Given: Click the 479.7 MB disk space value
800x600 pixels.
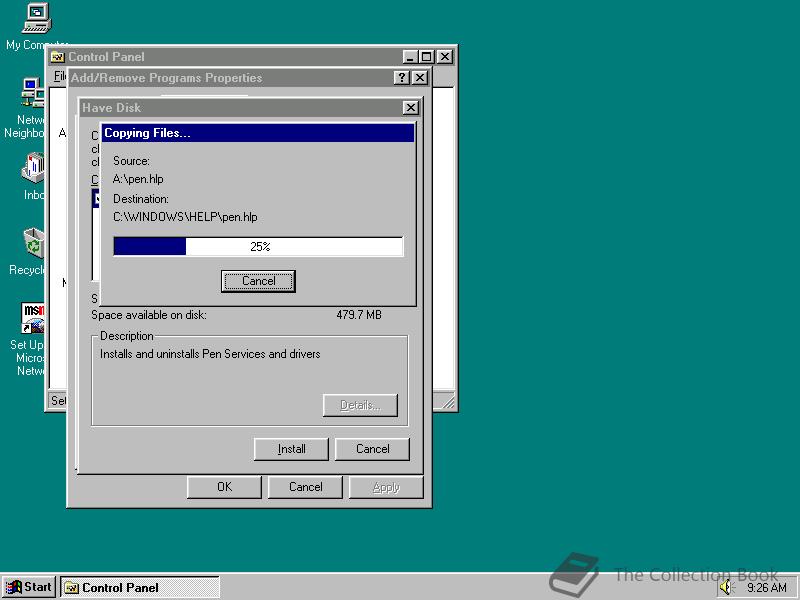Looking at the screenshot, I should (359, 315).
